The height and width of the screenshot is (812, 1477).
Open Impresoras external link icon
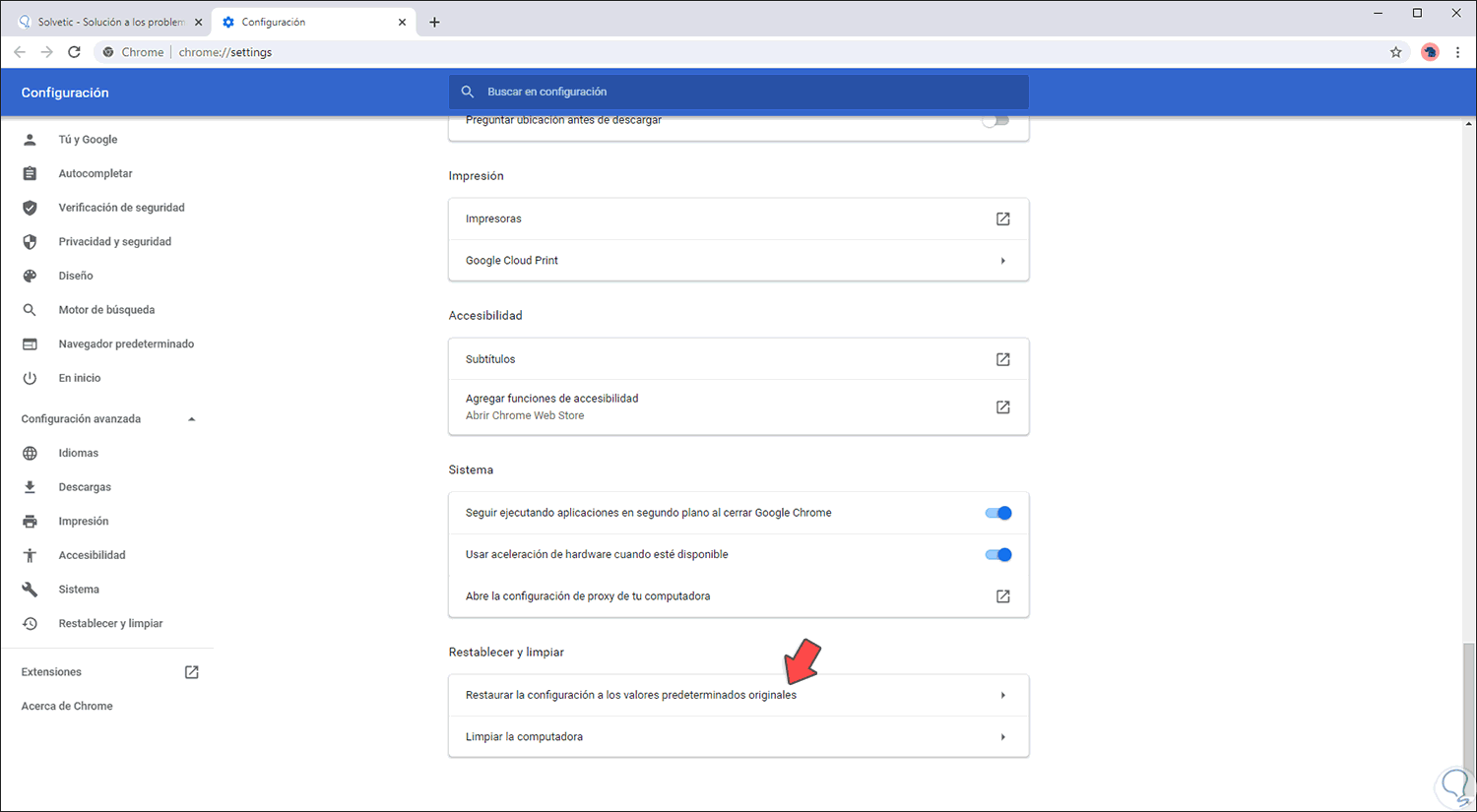[1003, 219]
